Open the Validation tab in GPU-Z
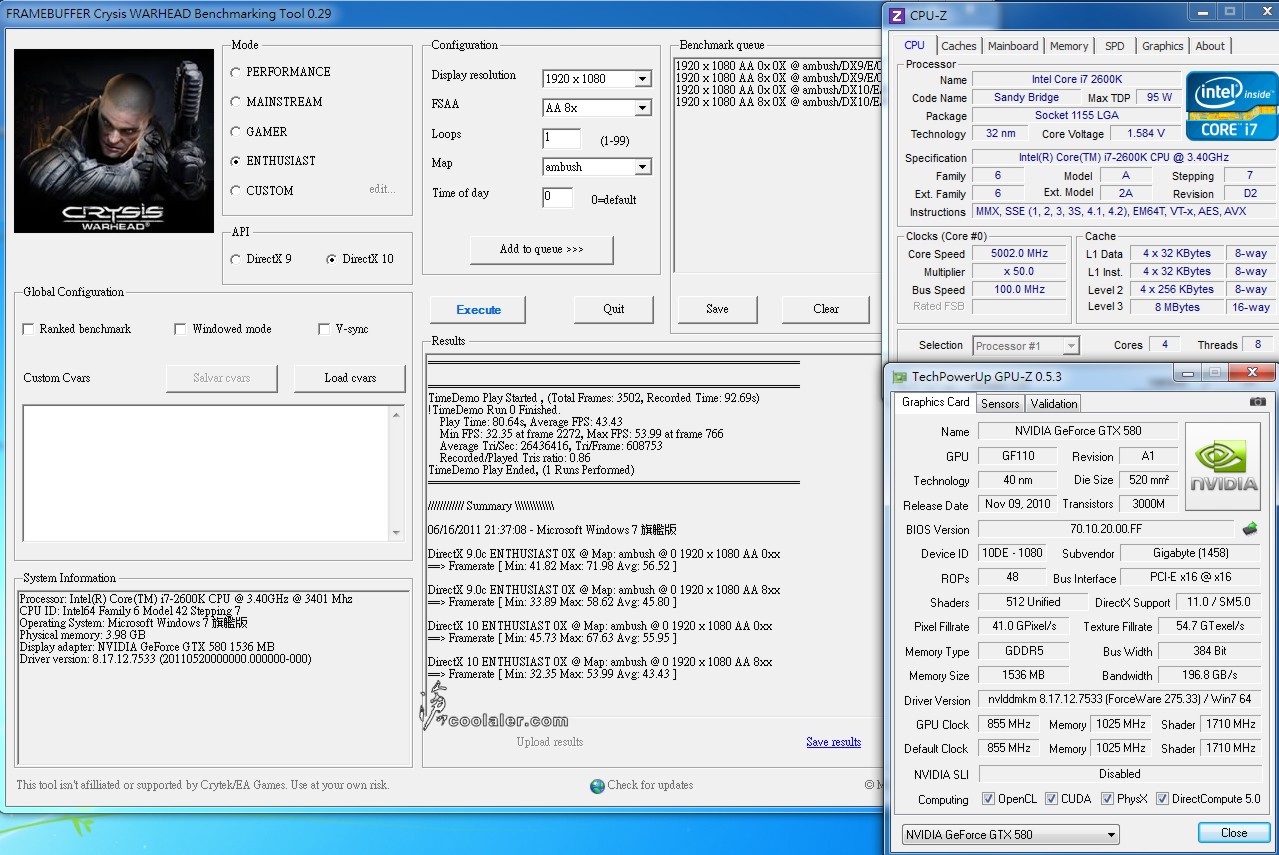Screen dimensions: 1279x855 tap(1054, 404)
